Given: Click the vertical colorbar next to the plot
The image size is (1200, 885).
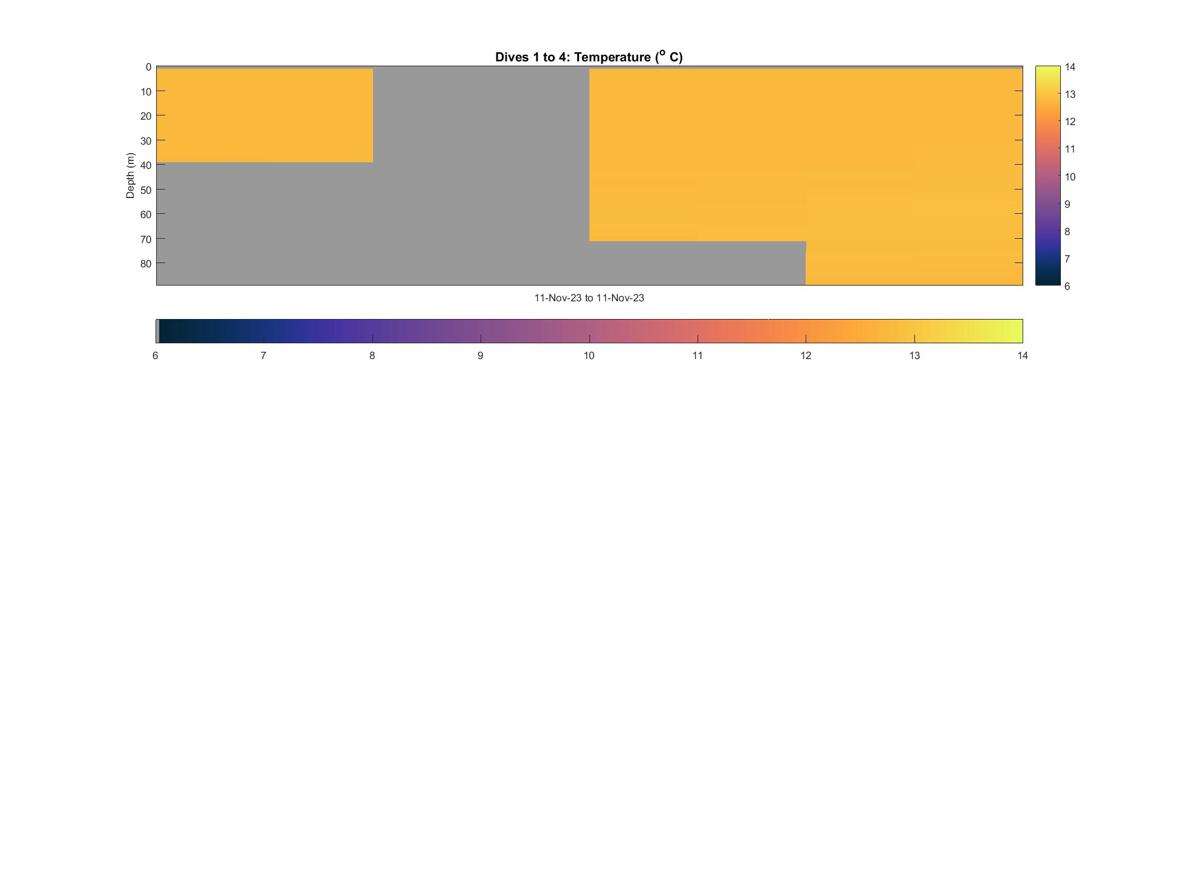Looking at the screenshot, I should [x=1047, y=175].
